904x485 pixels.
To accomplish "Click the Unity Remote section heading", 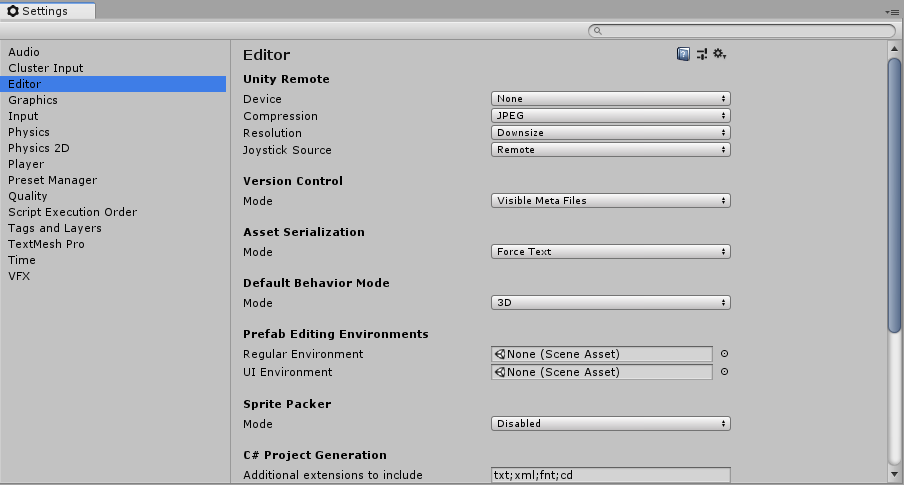I will tap(286, 79).
